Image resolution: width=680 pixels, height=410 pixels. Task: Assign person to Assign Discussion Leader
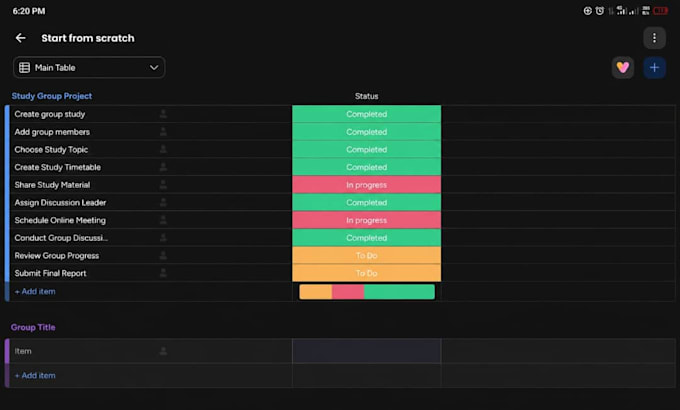[x=163, y=203]
